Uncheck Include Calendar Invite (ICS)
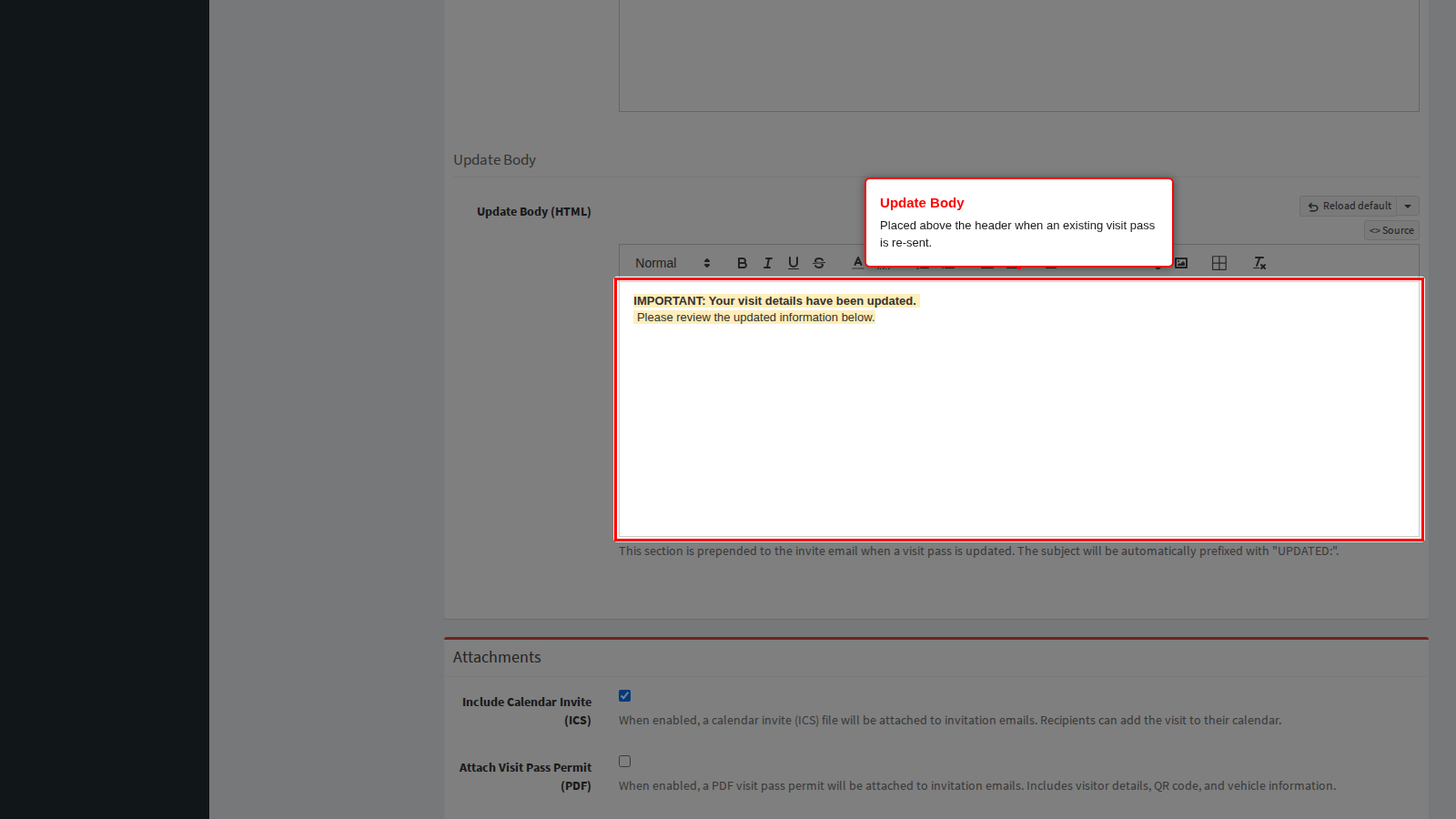 tap(625, 696)
